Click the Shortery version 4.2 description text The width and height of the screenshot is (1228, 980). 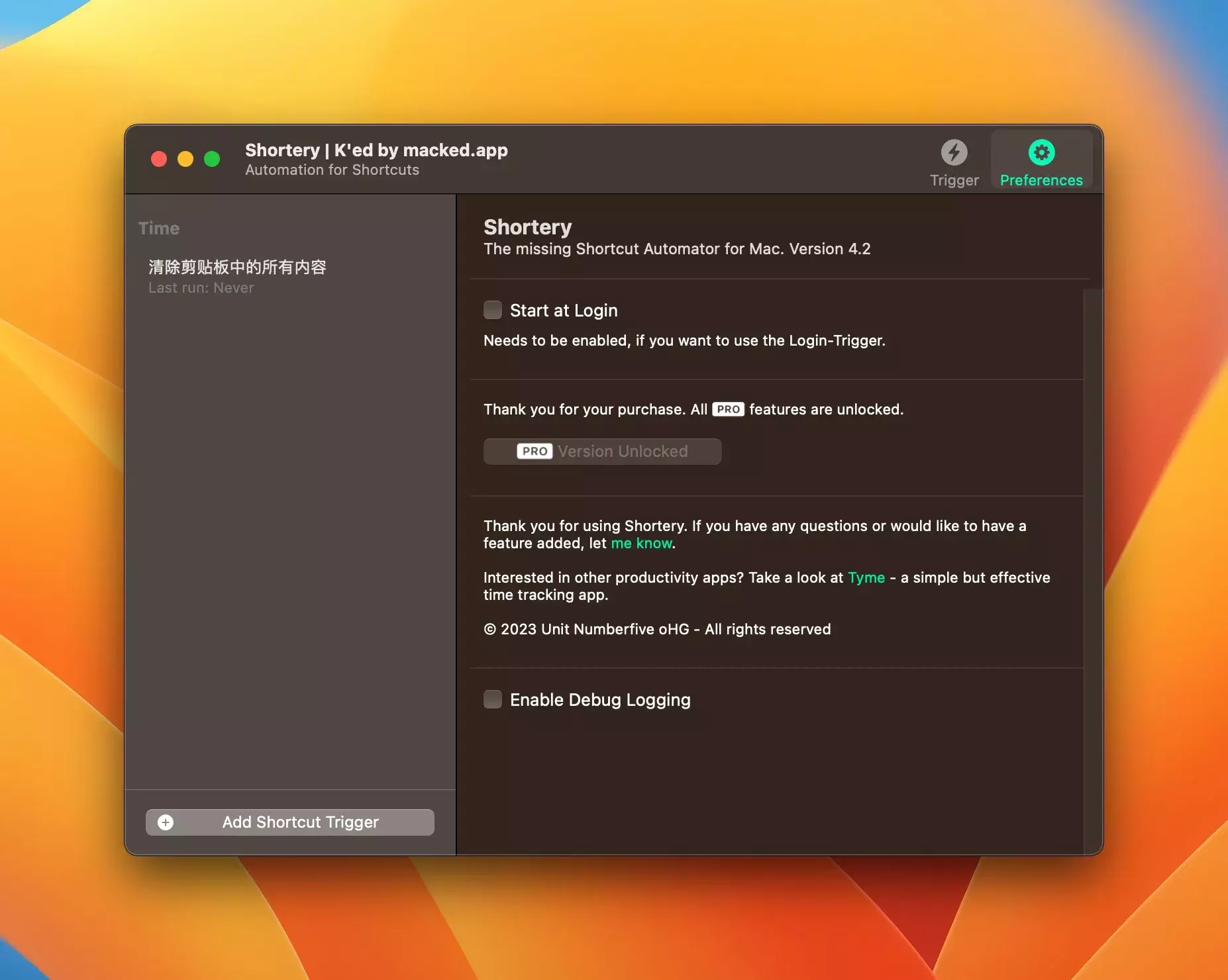click(677, 249)
